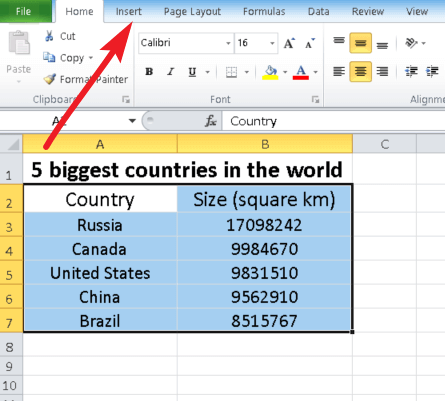The height and width of the screenshot is (401, 445).
Task: Open Font dialog launcher in Font group
Action: pos(315,99)
